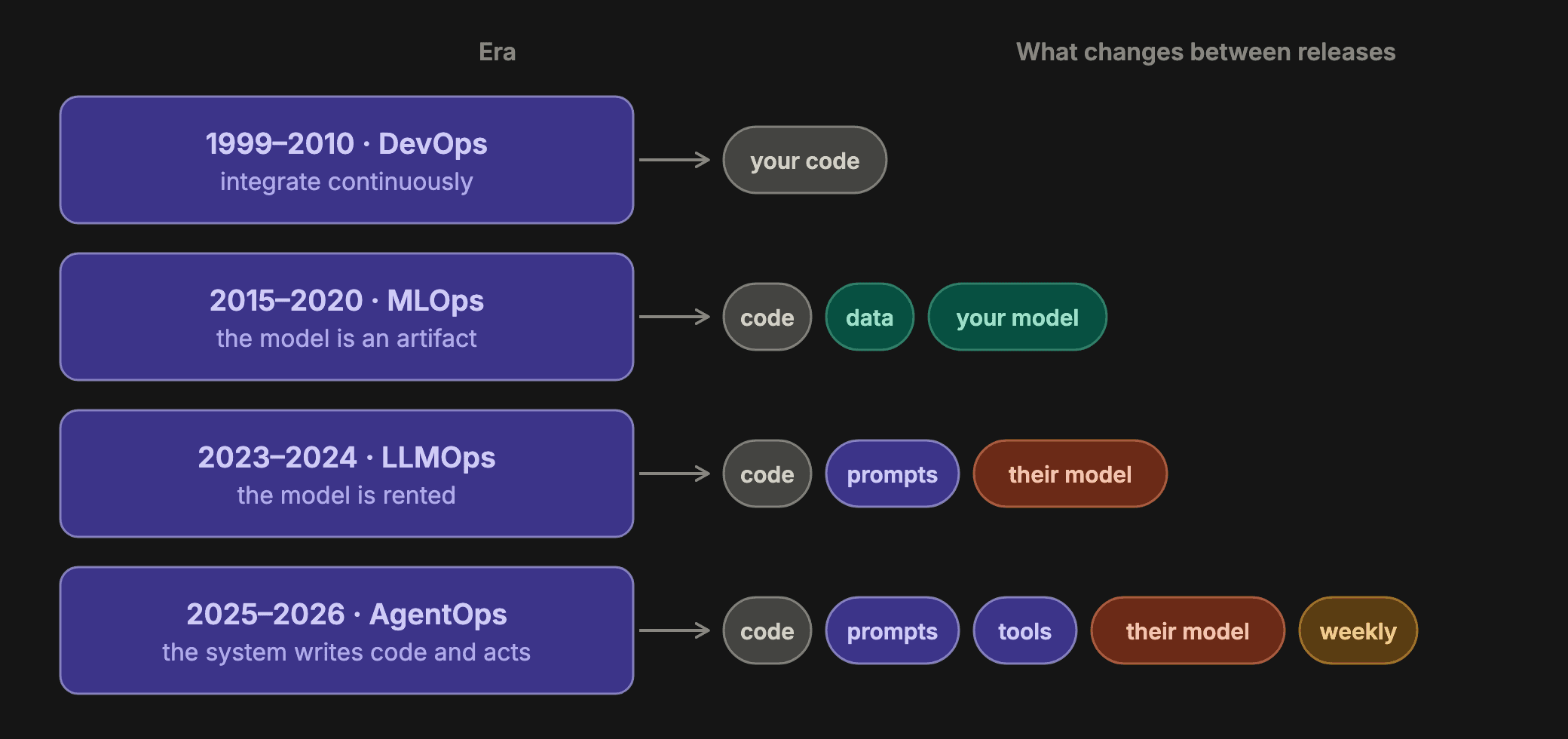Click the 'their model' pill in the LLMOps row

1070,474
